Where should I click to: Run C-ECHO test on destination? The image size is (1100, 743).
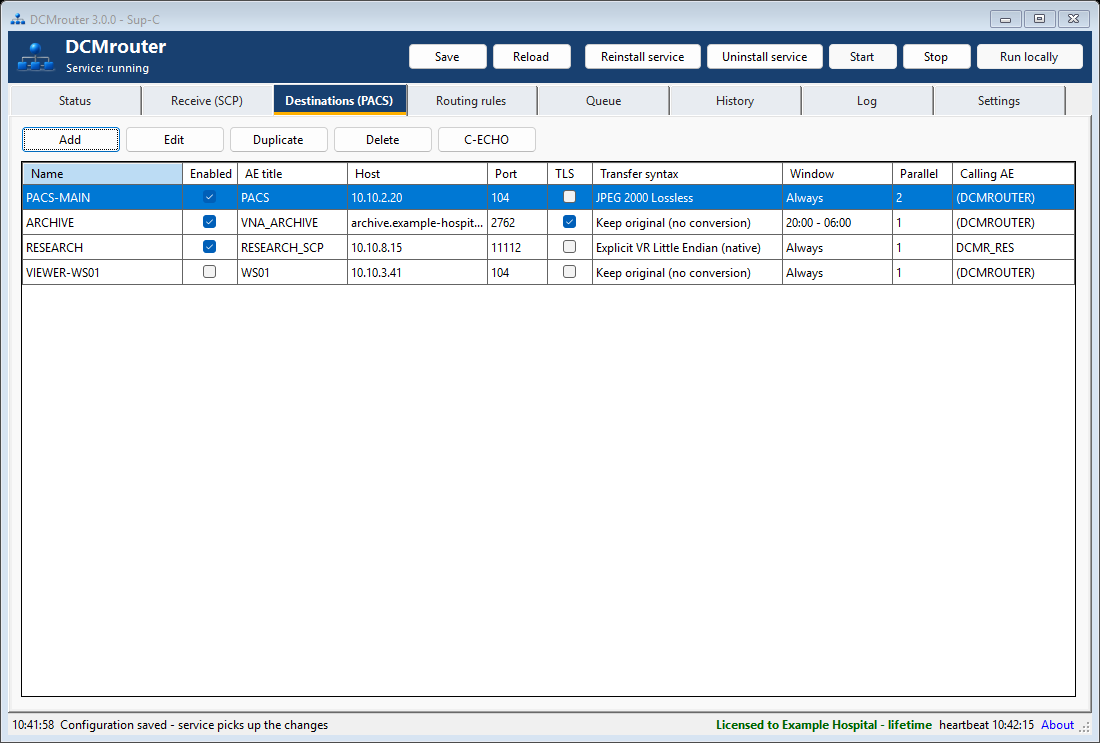click(486, 140)
